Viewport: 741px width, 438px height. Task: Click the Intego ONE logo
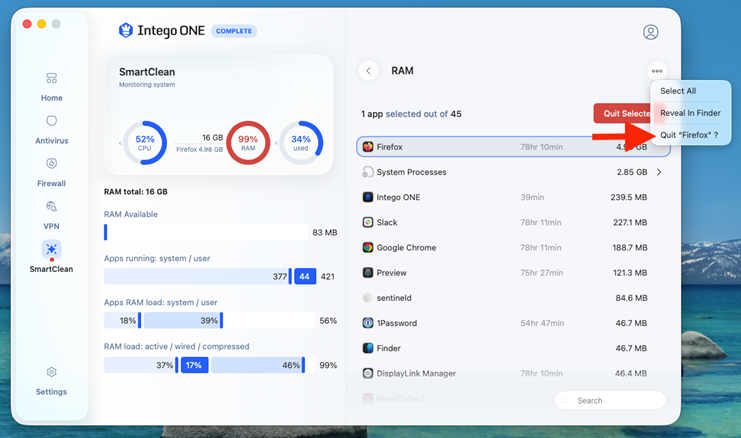[125, 30]
